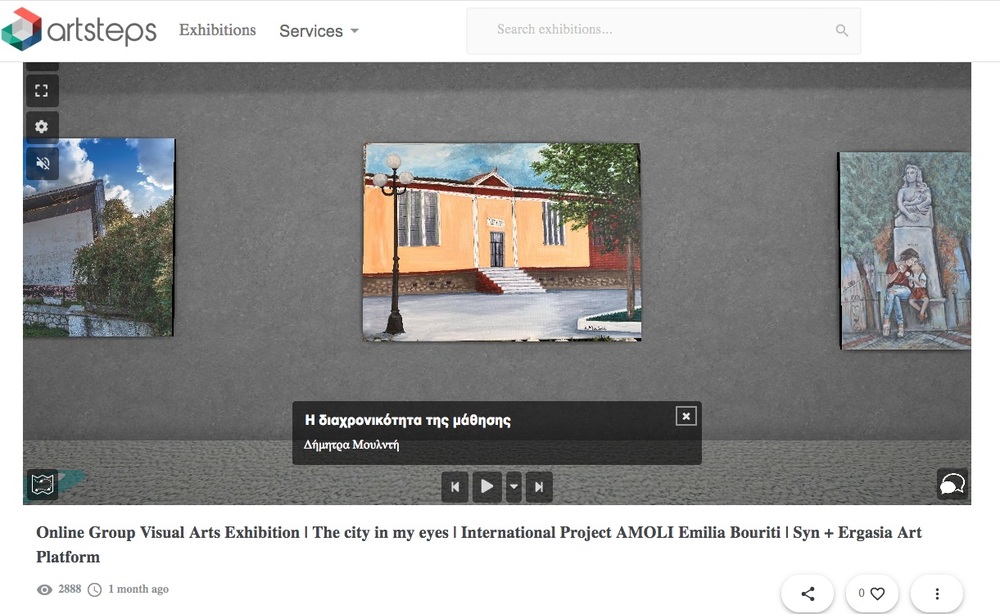Expand the playback options arrow
Viewport: 1000px width, 614px height.
513,487
